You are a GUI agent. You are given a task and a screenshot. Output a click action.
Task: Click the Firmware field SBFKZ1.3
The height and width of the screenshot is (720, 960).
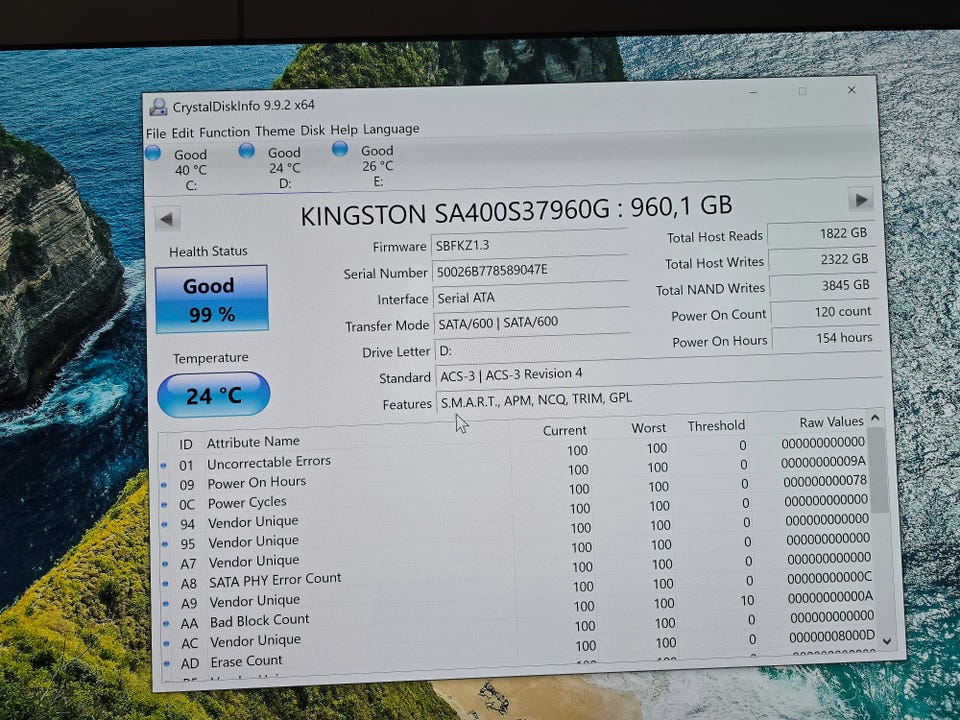point(529,244)
